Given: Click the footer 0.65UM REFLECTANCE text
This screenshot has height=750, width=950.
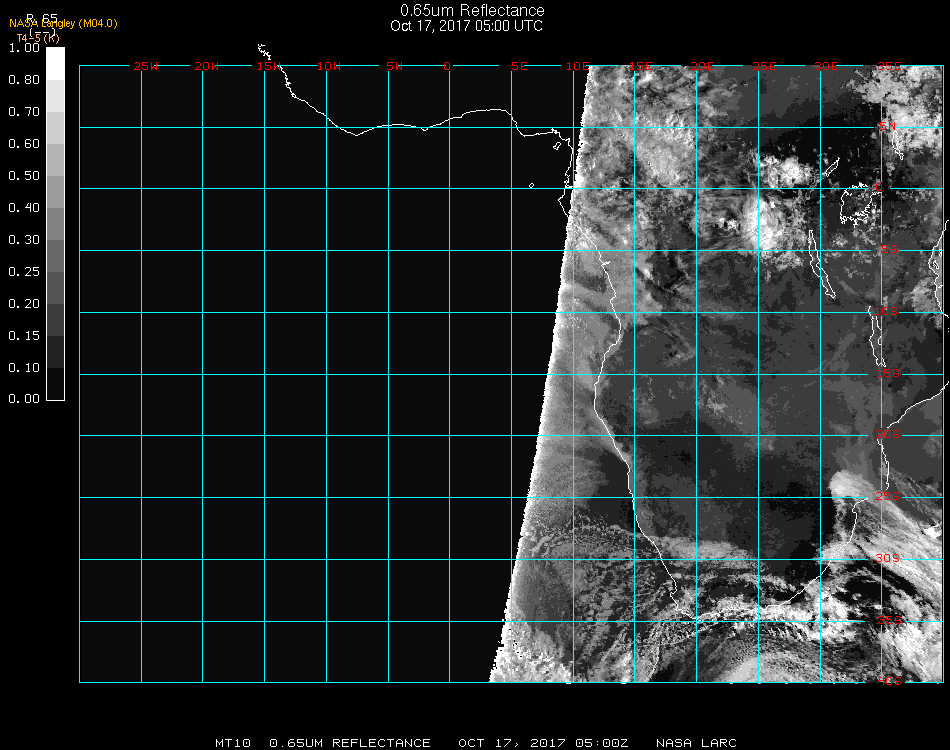Looking at the screenshot, I should coord(350,743).
